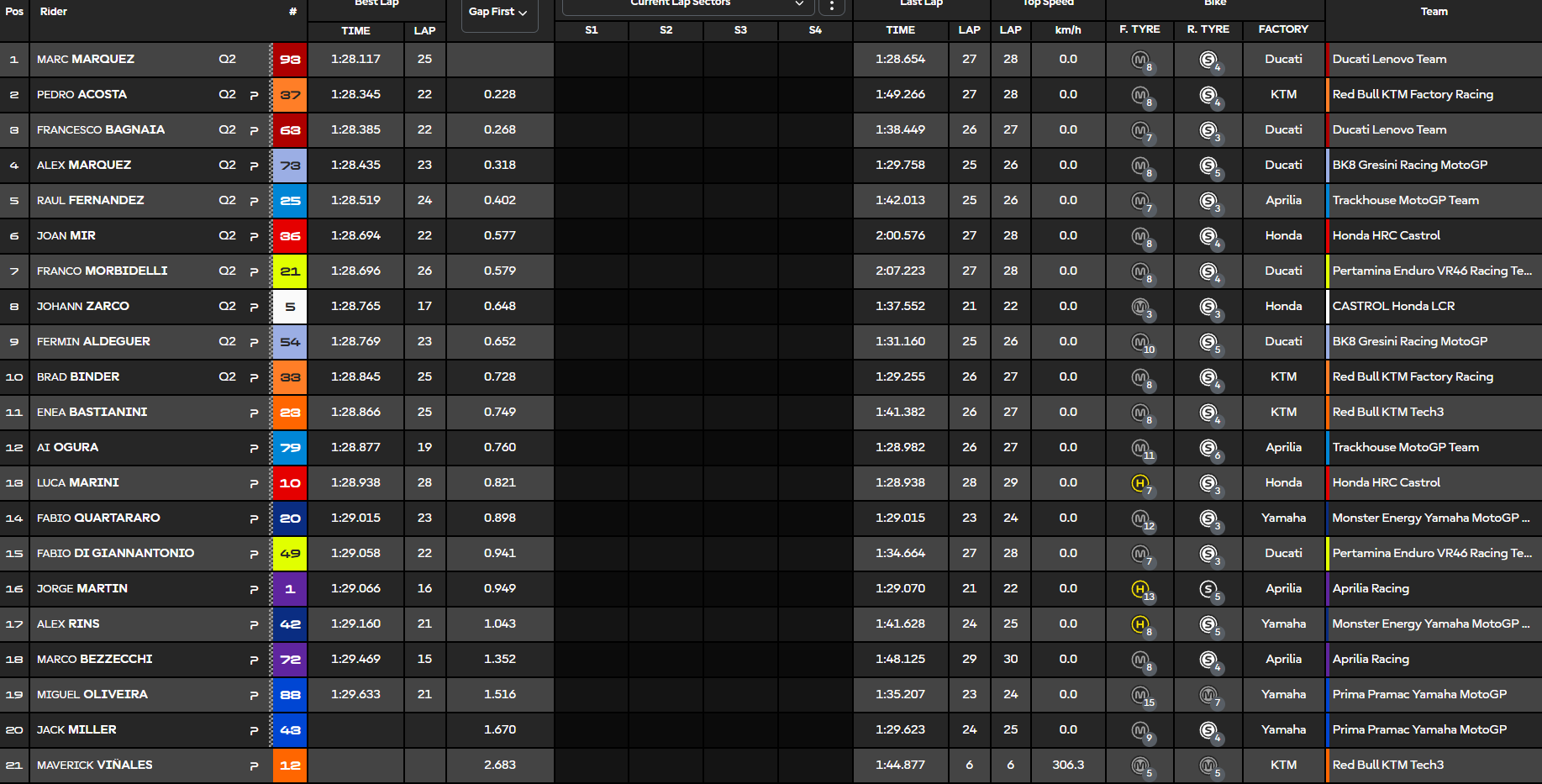Screen dimensions: 1542x784
Task: Click the Rider column header
Action: (x=54, y=12)
